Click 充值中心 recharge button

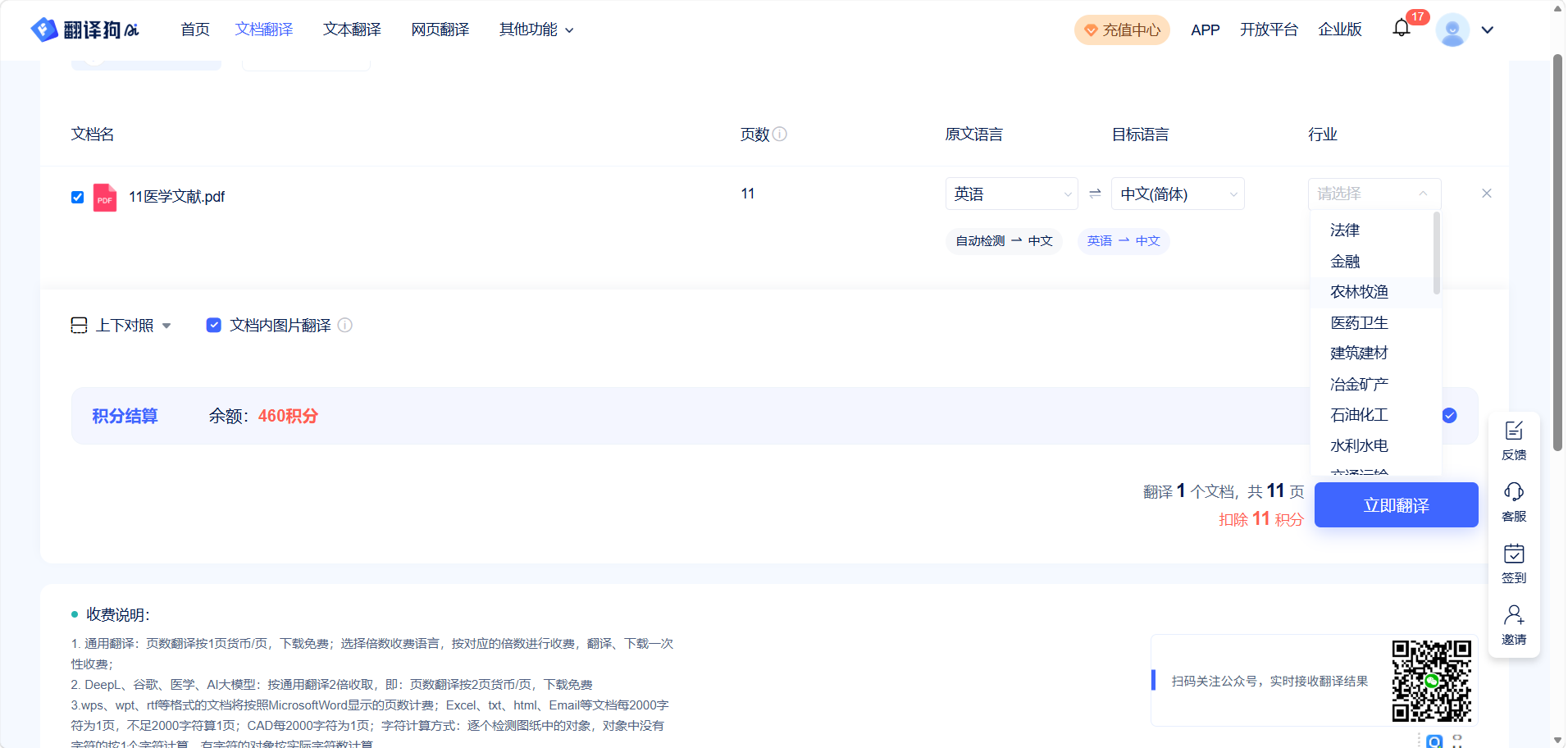[1122, 30]
